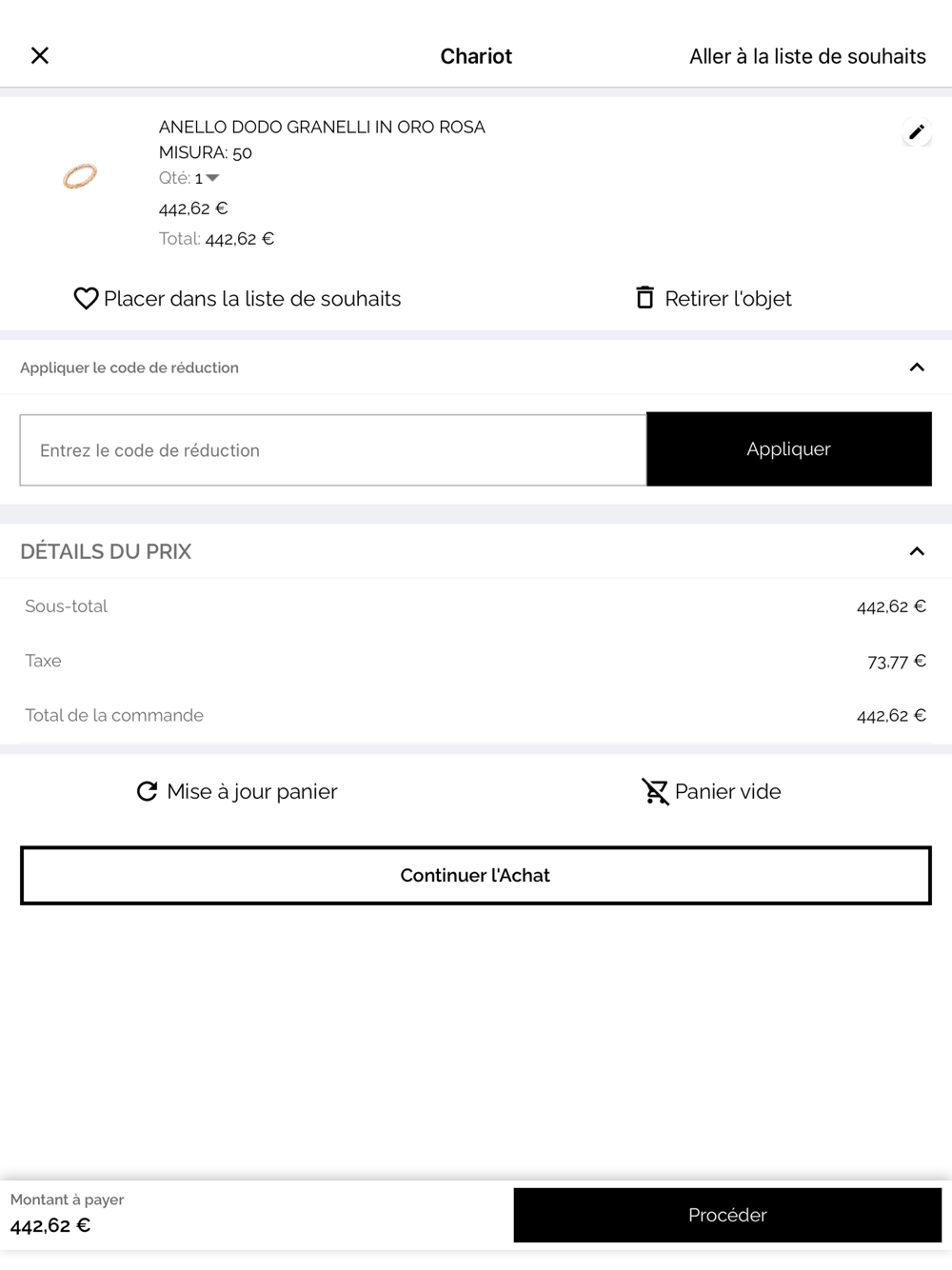Click the refresh cart icon
Screen dimensions: 952x1270
click(x=147, y=791)
